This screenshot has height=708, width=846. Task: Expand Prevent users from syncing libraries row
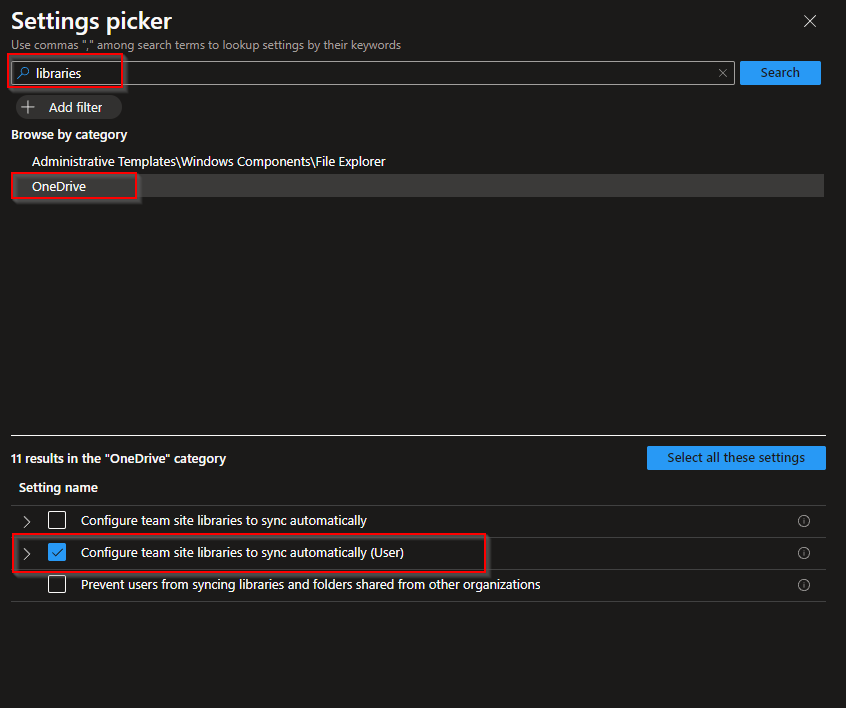pos(26,585)
